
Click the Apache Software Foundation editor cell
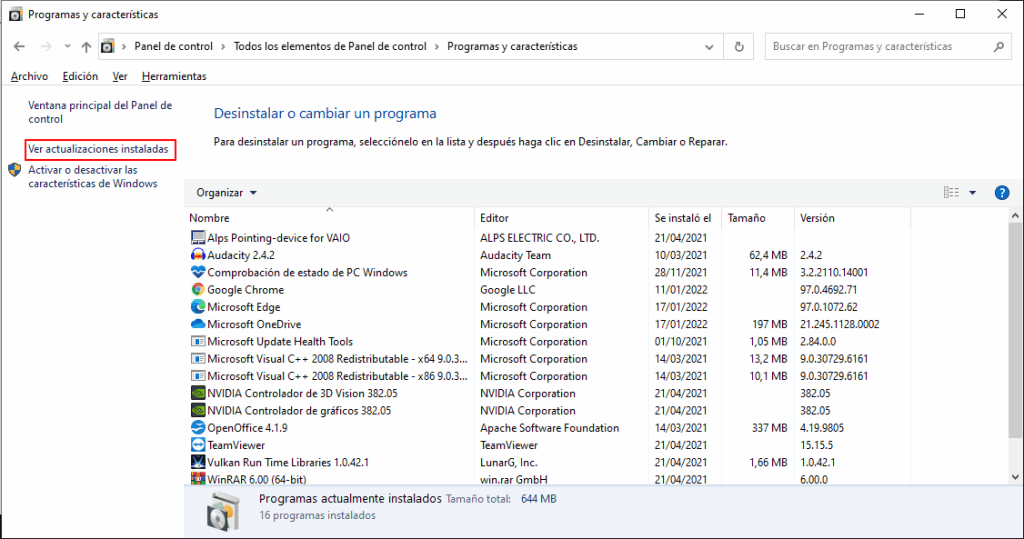click(x=549, y=428)
